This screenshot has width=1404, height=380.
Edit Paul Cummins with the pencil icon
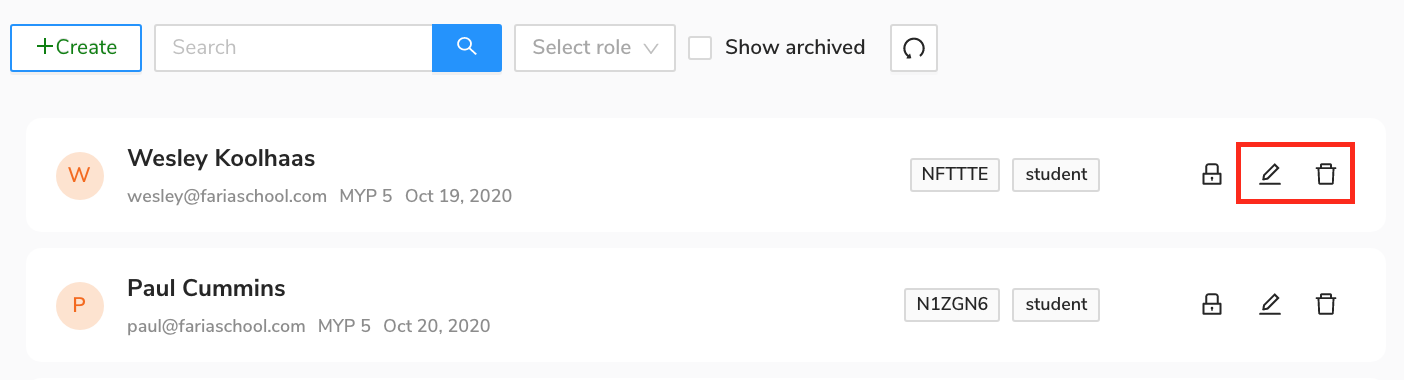[1270, 304]
